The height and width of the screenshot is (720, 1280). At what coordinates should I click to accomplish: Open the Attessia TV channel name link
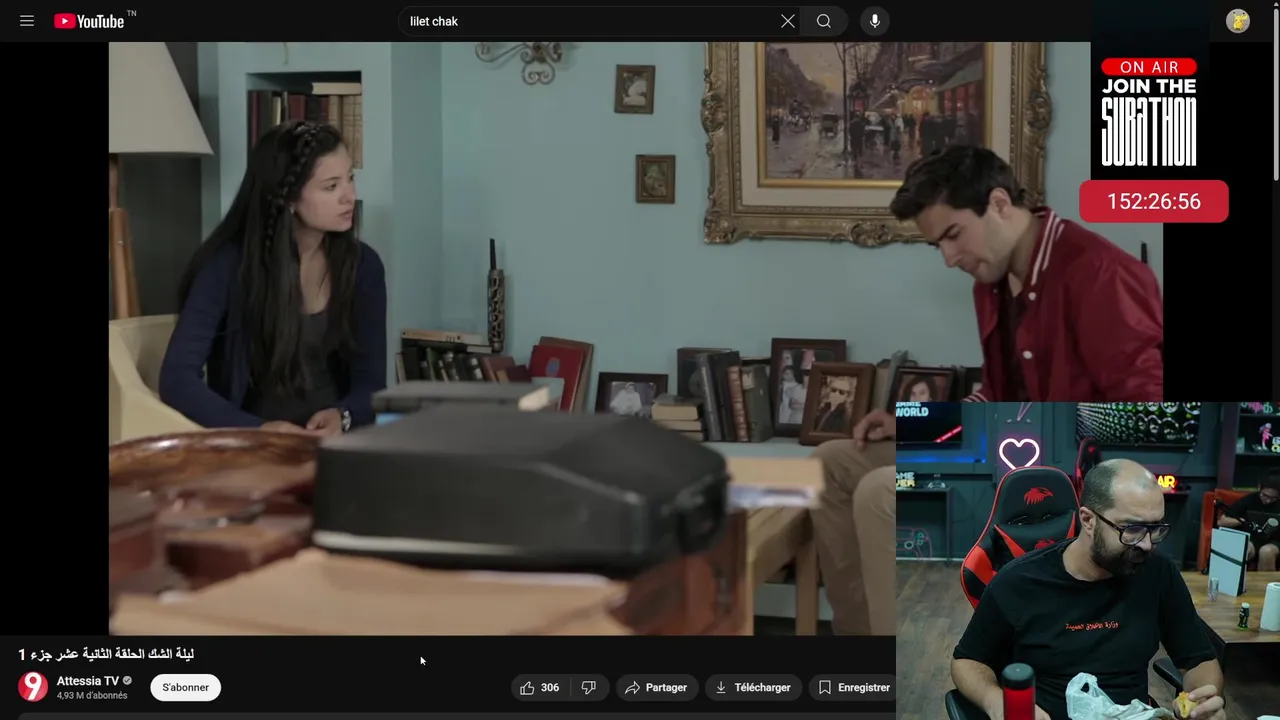click(88, 681)
